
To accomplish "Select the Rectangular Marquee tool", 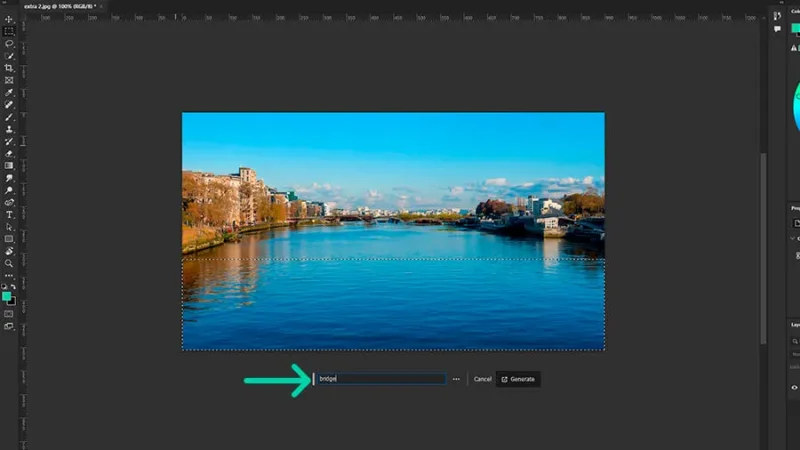I will 9,32.
